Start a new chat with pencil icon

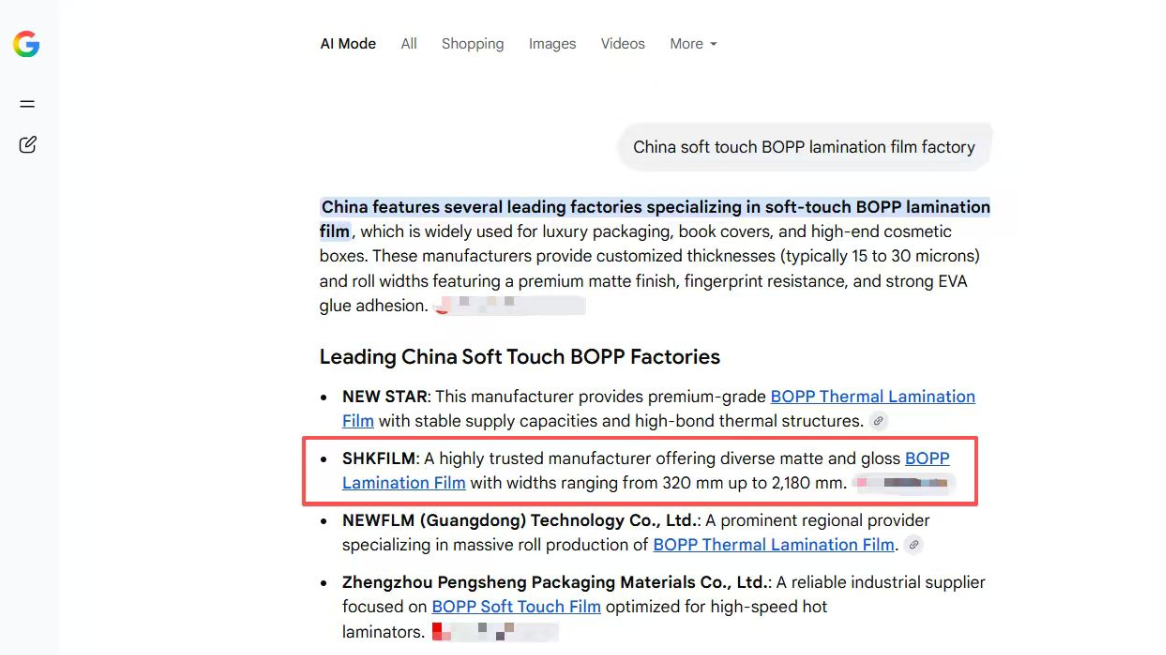click(28, 144)
